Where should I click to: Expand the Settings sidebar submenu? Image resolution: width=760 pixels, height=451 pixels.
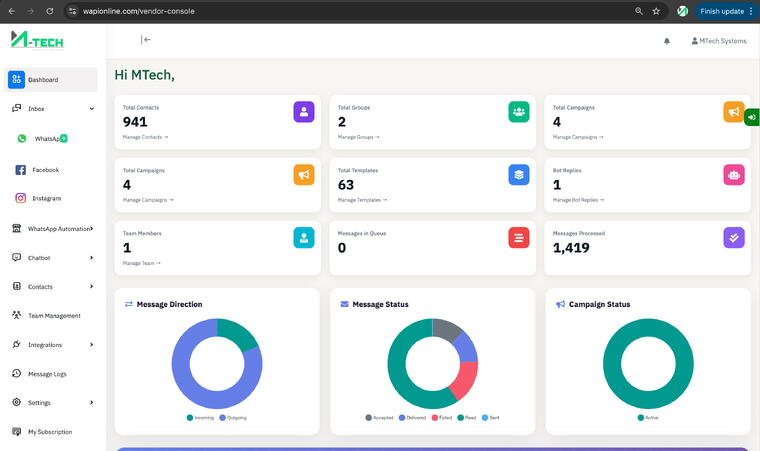point(92,403)
